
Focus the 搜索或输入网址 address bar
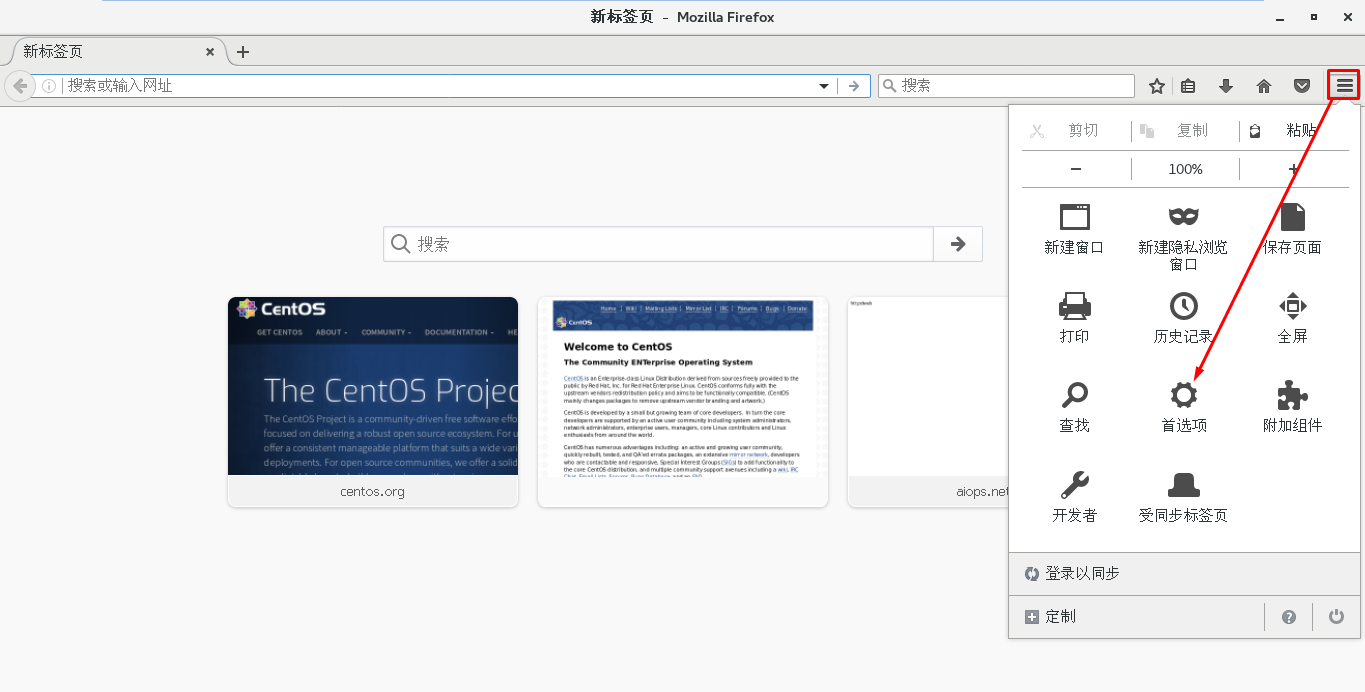[440, 86]
